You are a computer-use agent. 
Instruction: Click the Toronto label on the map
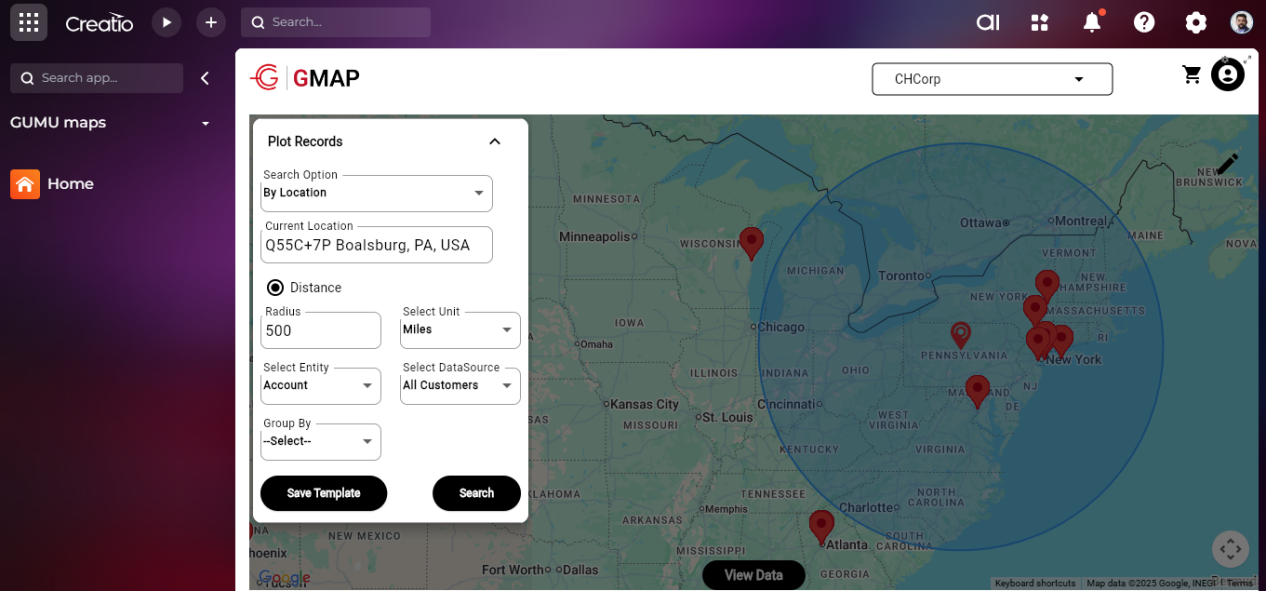[x=903, y=276]
